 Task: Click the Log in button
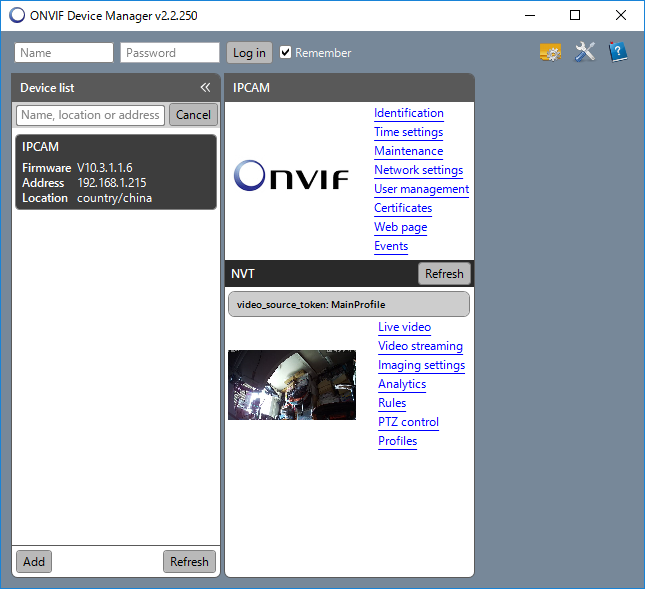point(249,53)
